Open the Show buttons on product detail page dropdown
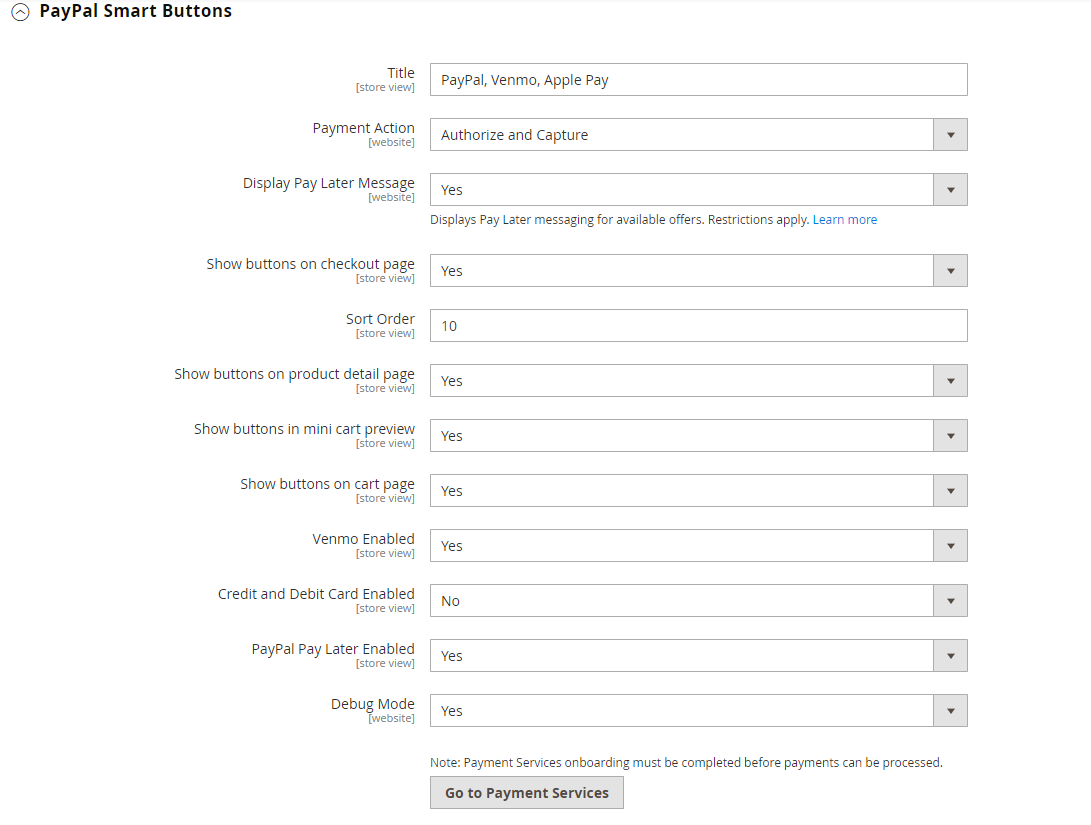This screenshot has height=825, width=1091. [x=950, y=380]
